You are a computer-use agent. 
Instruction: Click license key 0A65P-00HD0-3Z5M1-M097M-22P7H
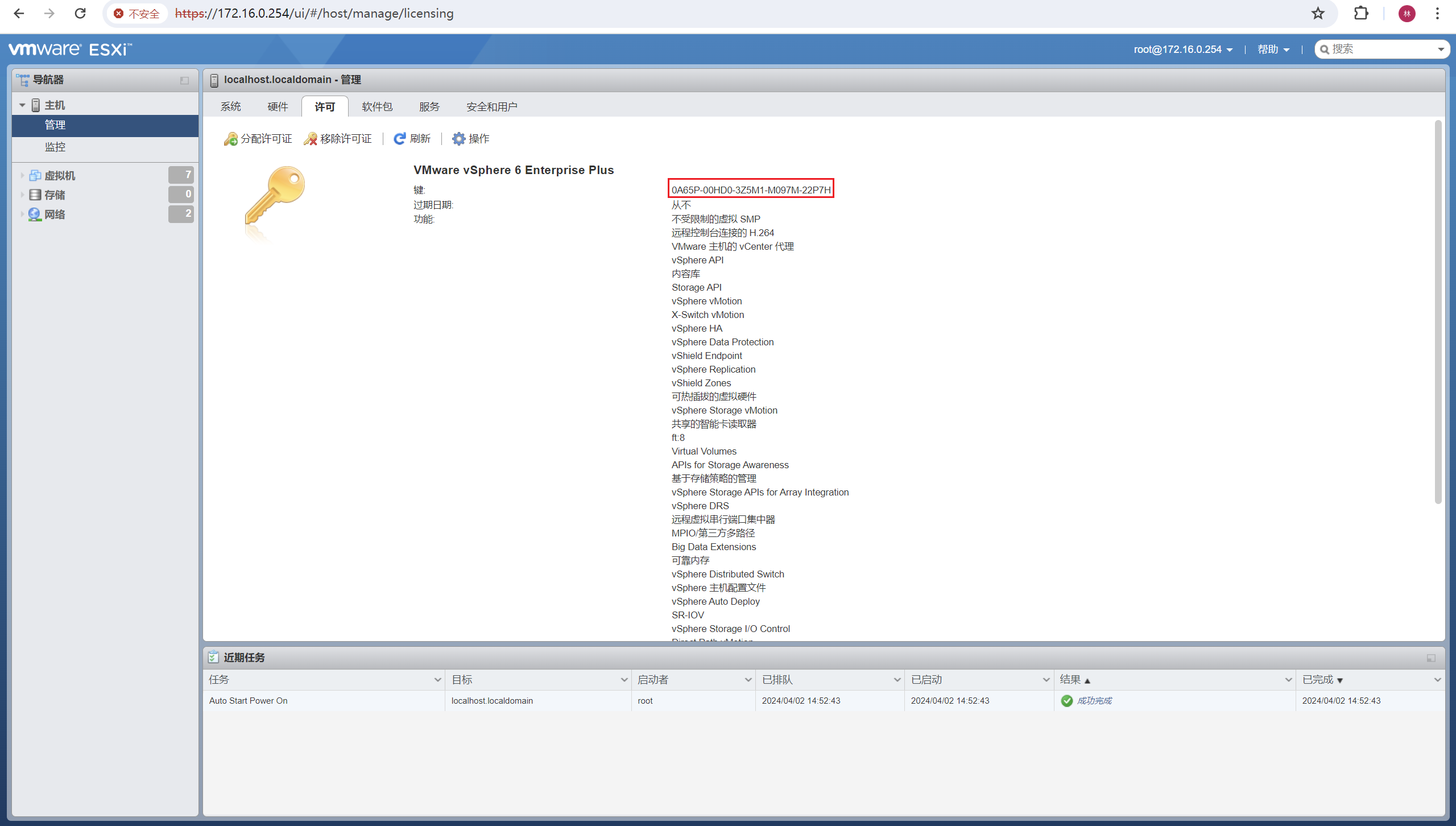click(751, 190)
